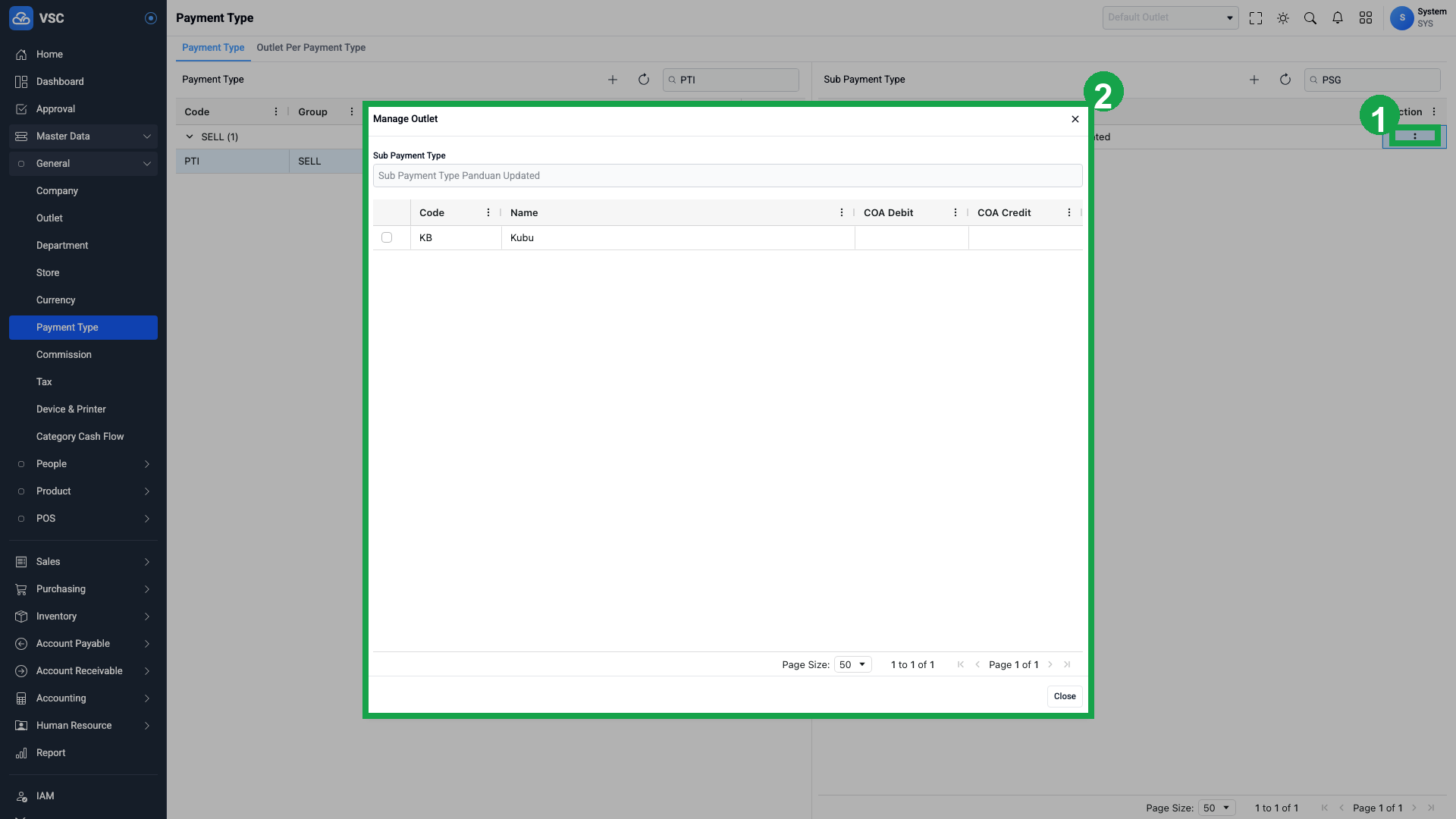Open the Company menu item
Image resolution: width=1456 pixels, height=819 pixels.
pyautogui.click(x=83, y=191)
